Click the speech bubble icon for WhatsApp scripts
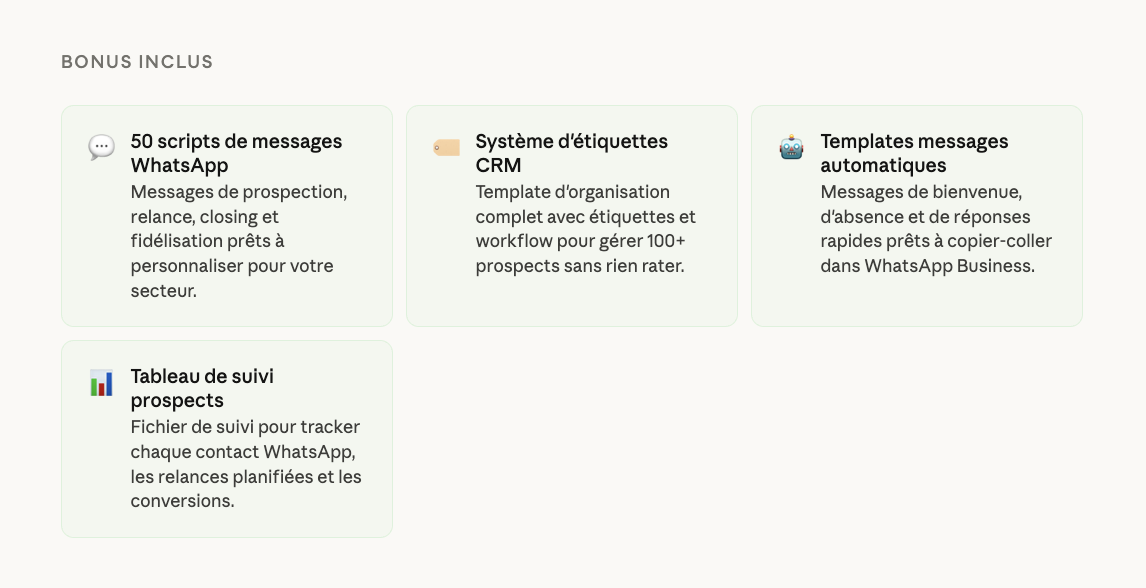The height and width of the screenshot is (588, 1146). point(101,148)
